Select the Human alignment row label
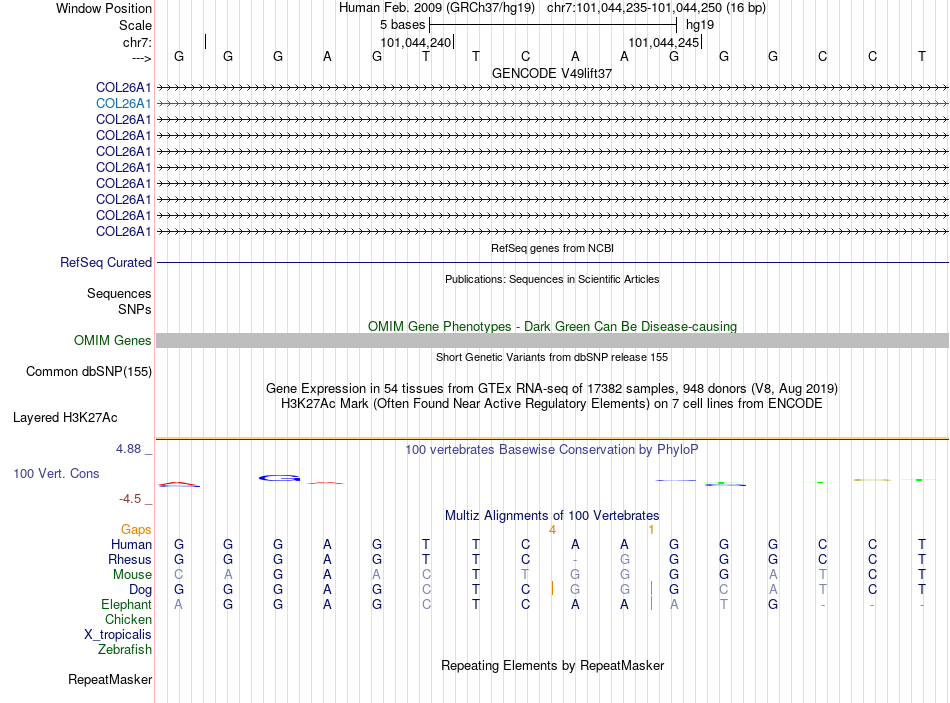The image size is (950, 703). tap(131, 545)
